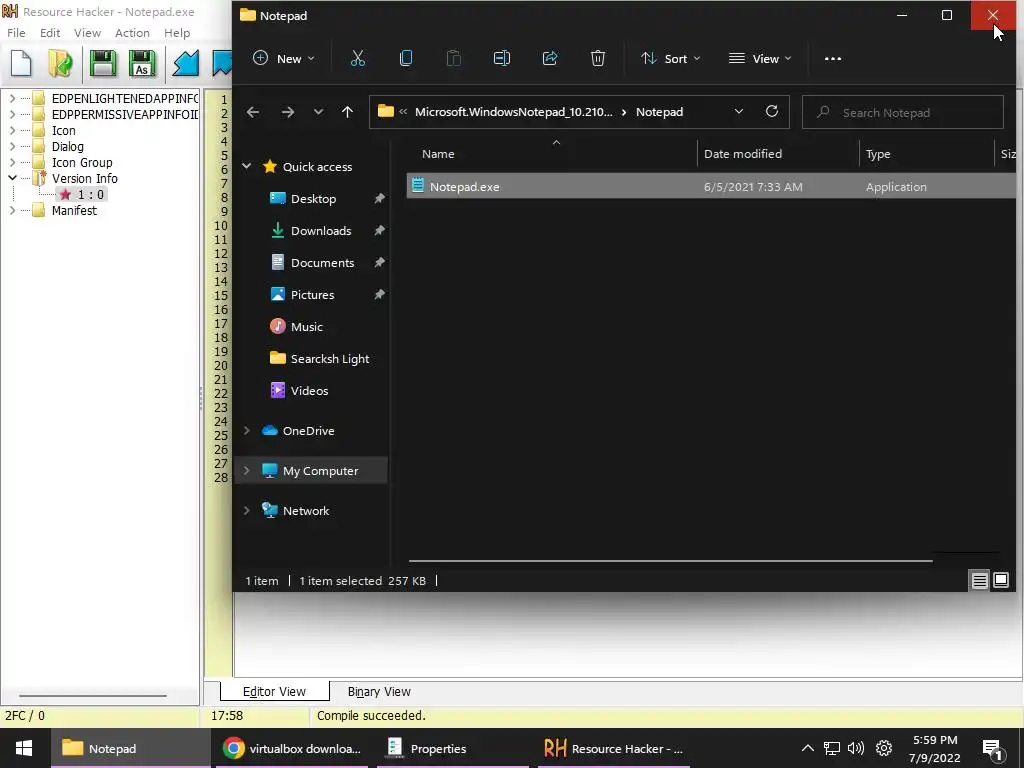Open the Action menu in Resource Hacker
1024x768 pixels.
[132, 33]
